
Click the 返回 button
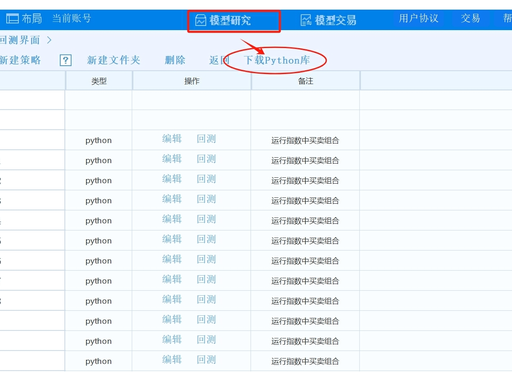click(219, 60)
